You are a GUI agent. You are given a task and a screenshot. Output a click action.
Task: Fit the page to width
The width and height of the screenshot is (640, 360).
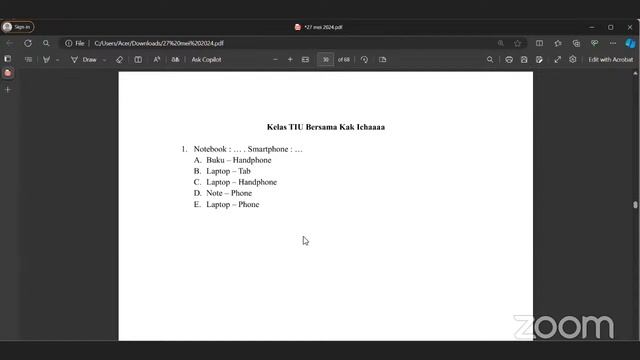305,60
